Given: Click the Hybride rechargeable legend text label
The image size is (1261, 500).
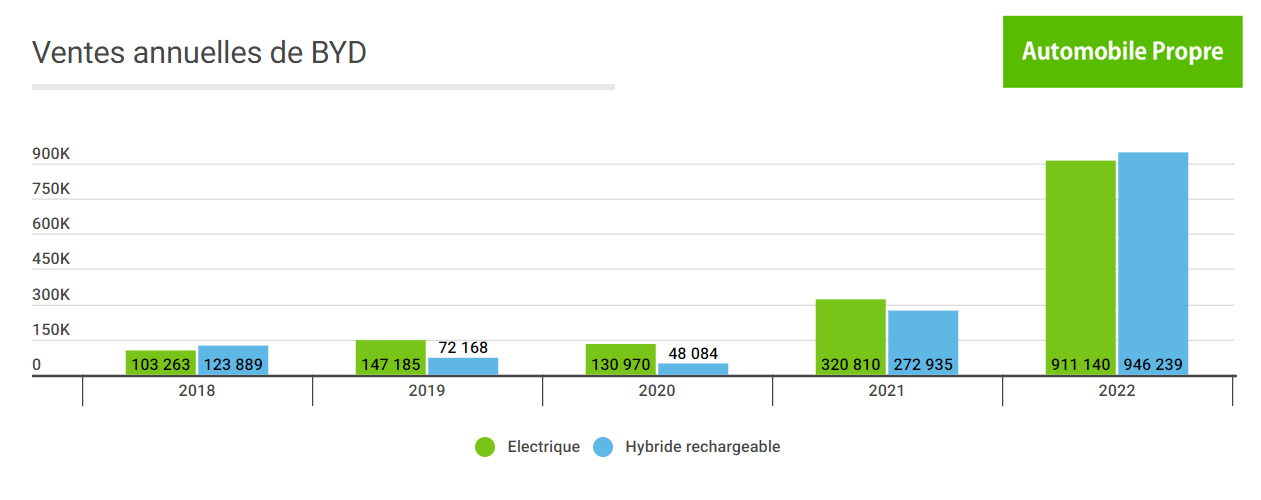Looking at the screenshot, I should 702,447.
